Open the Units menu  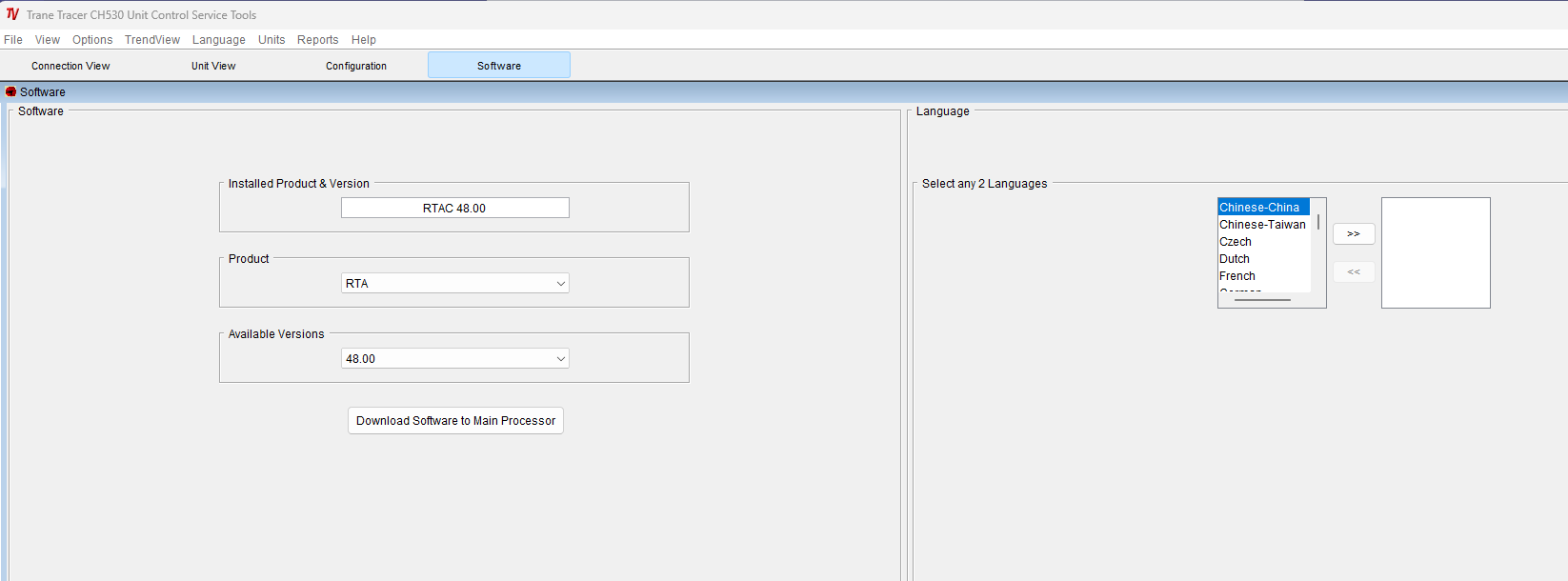click(271, 40)
